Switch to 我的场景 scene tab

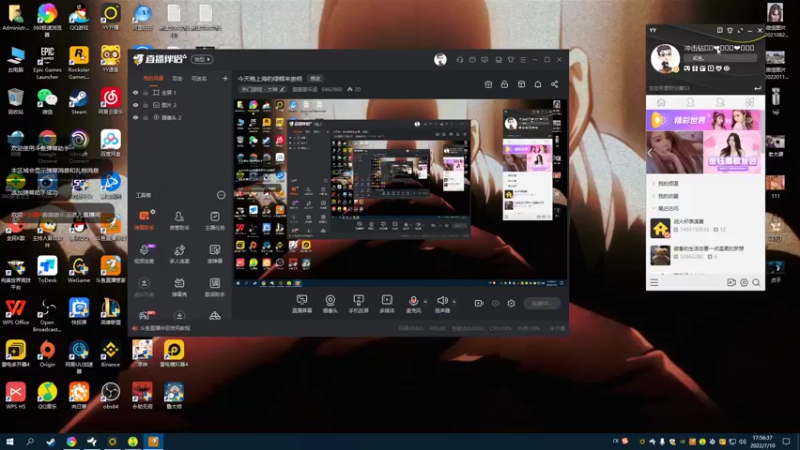[153, 79]
